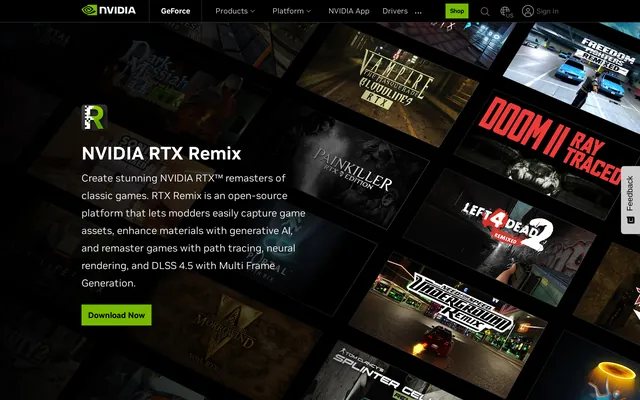Screen dimensions: 640x400
Task: Open the search magnifier icon
Action: click(485, 11)
